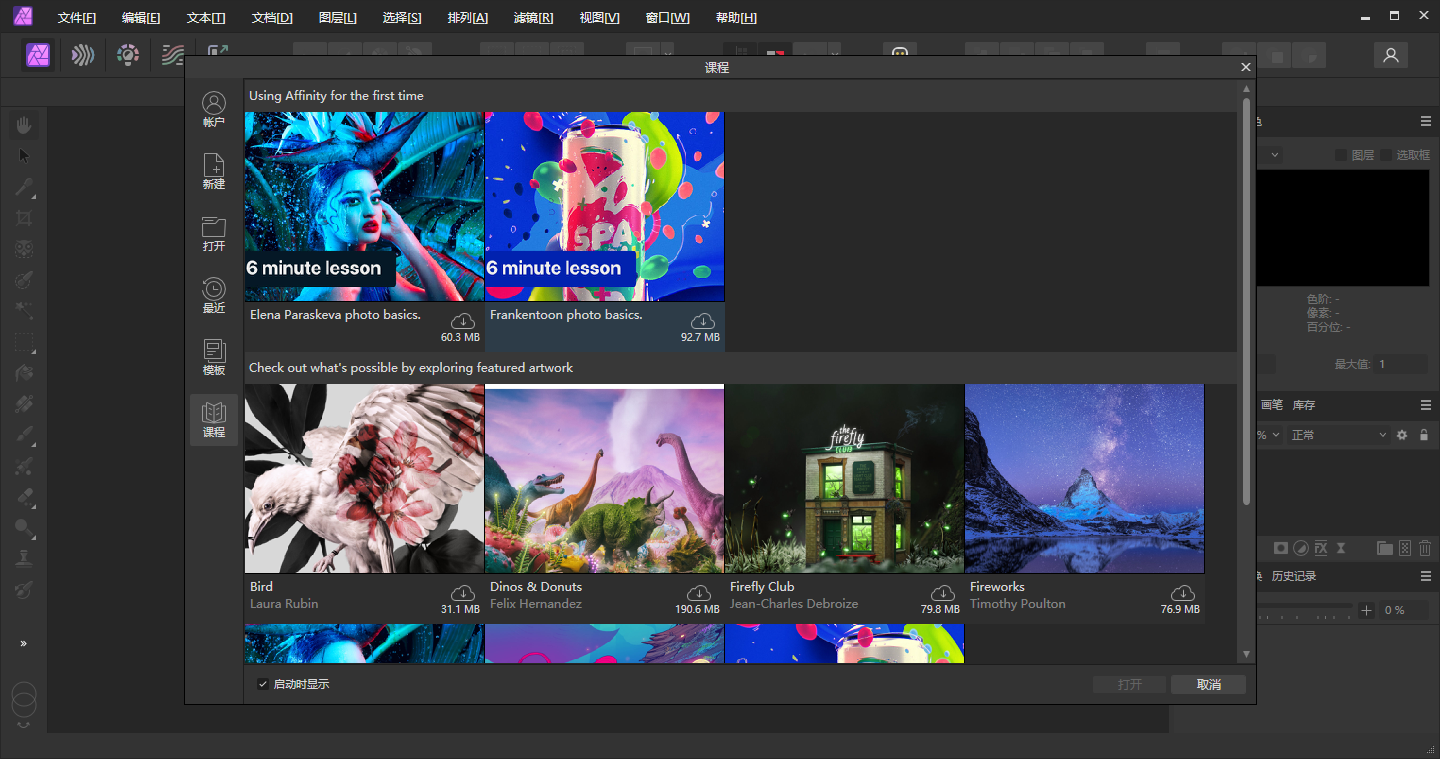Open history panel hamburger menu
Viewport: 1440px width, 759px height.
[1425, 576]
